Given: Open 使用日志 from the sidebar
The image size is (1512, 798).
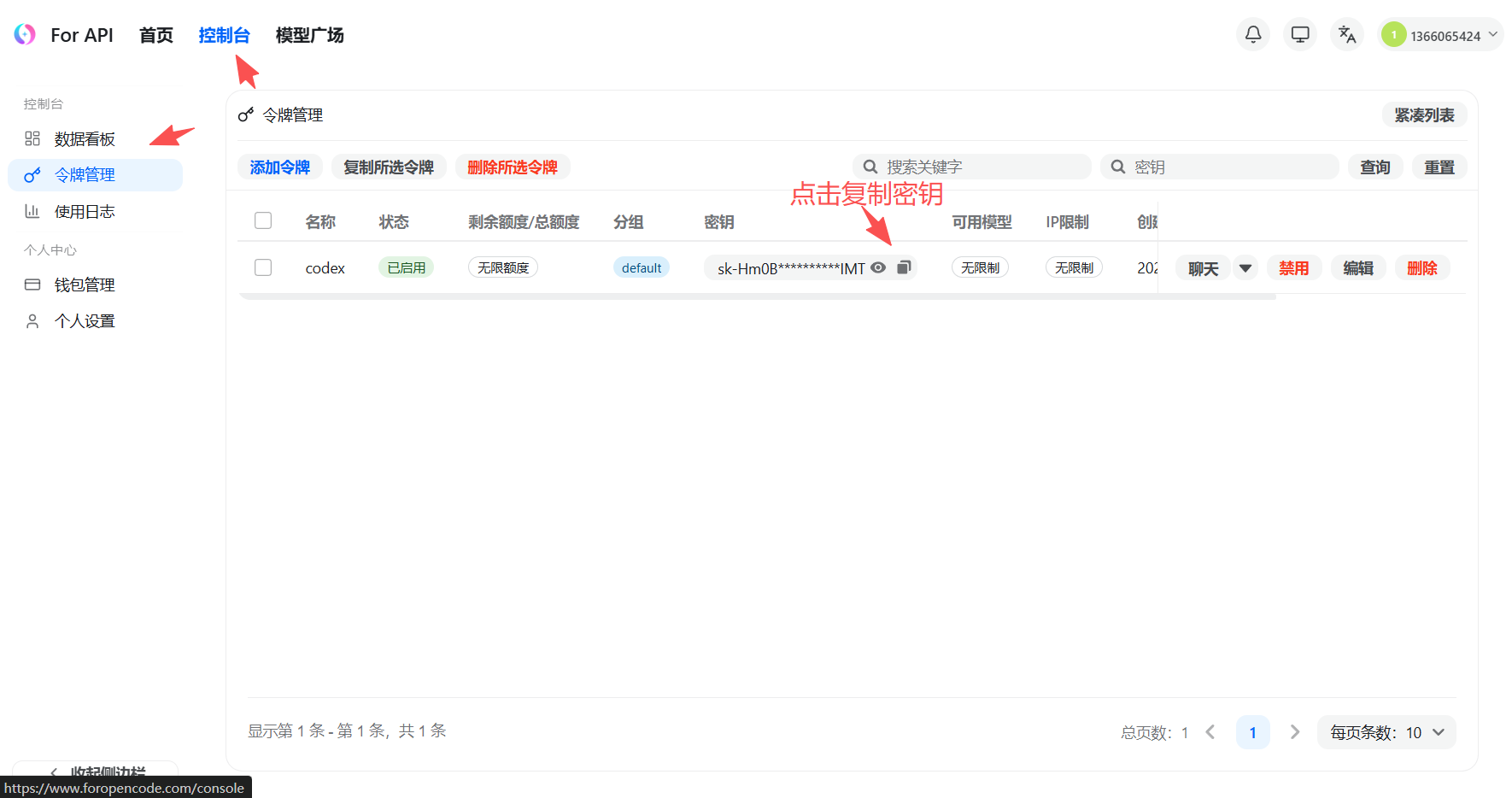Looking at the screenshot, I should point(85,211).
